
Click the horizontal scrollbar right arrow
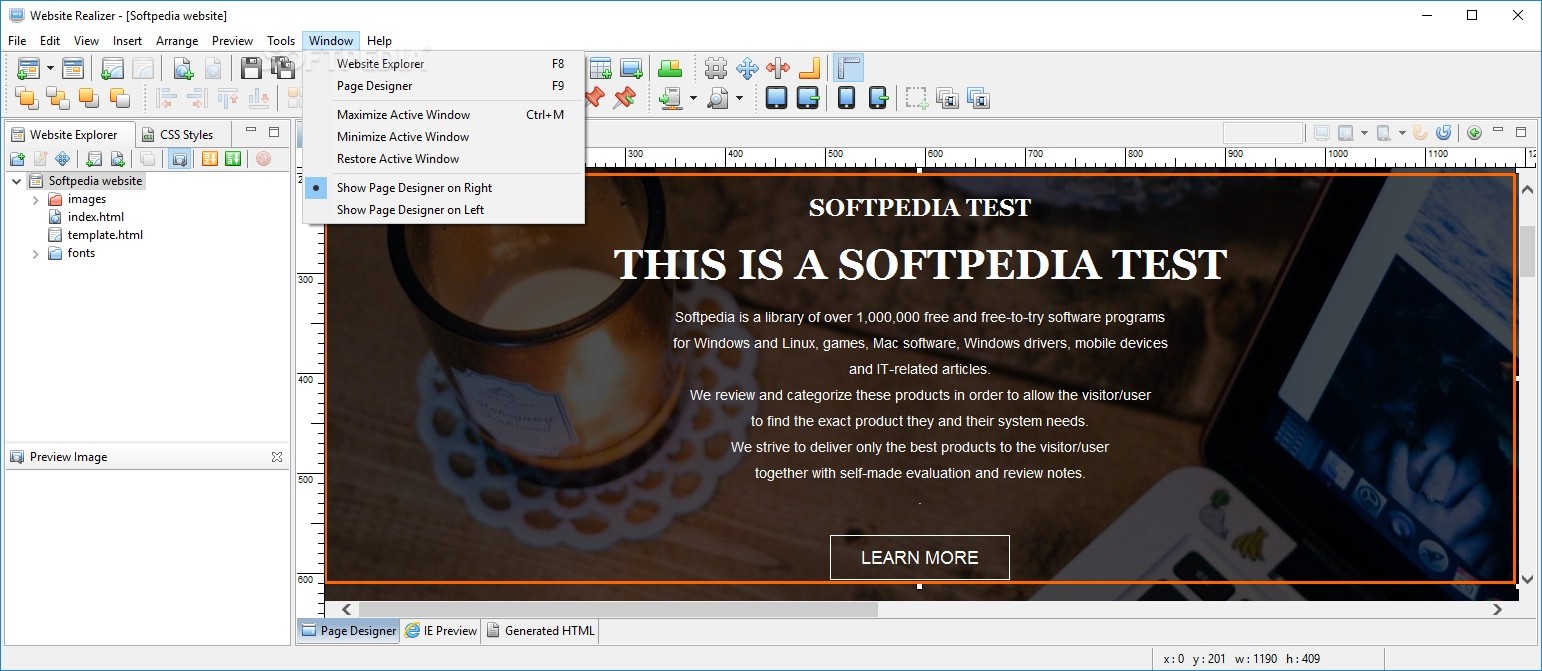(1497, 609)
